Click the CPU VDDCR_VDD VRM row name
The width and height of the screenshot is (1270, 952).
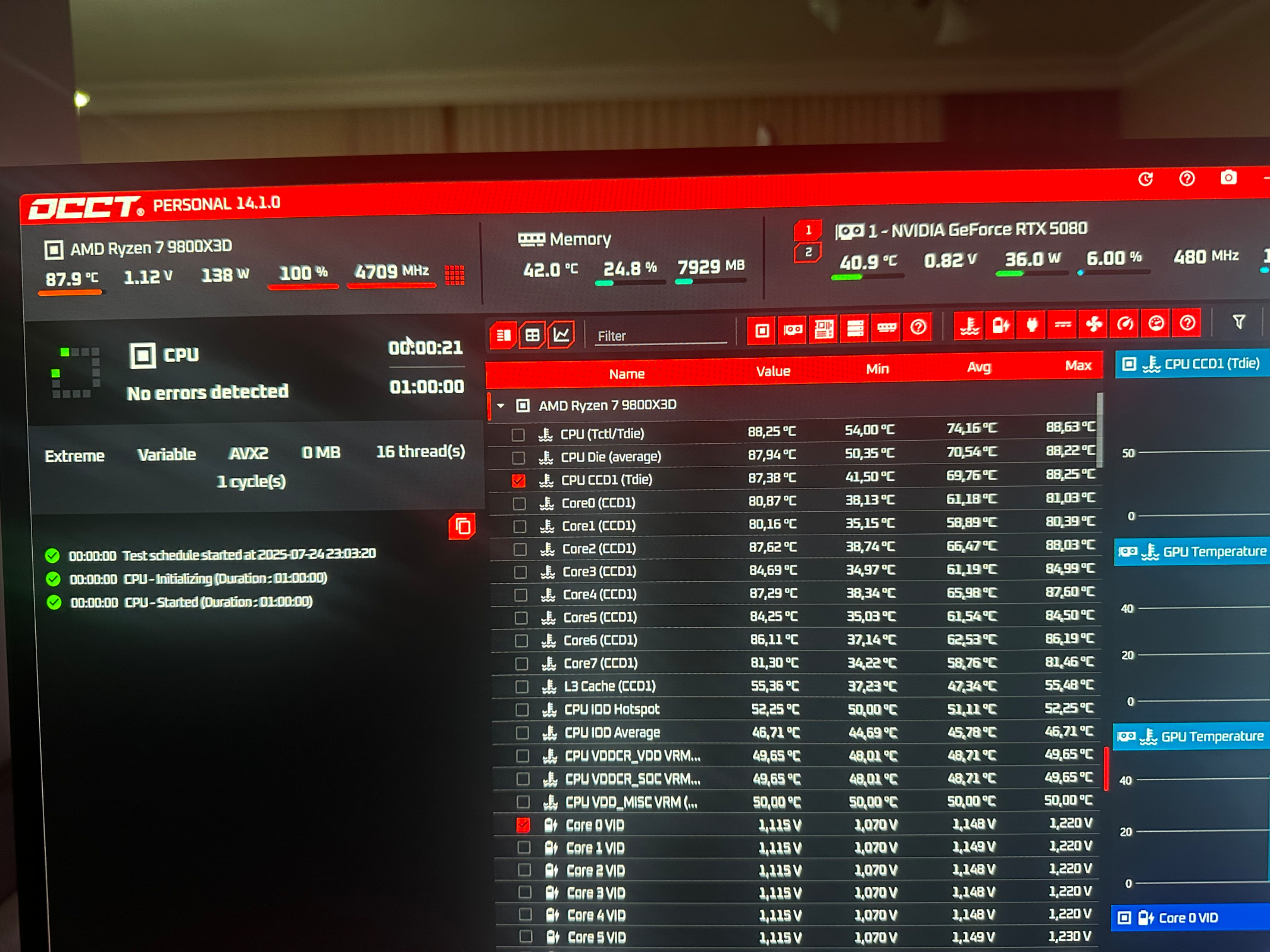click(633, 756)
